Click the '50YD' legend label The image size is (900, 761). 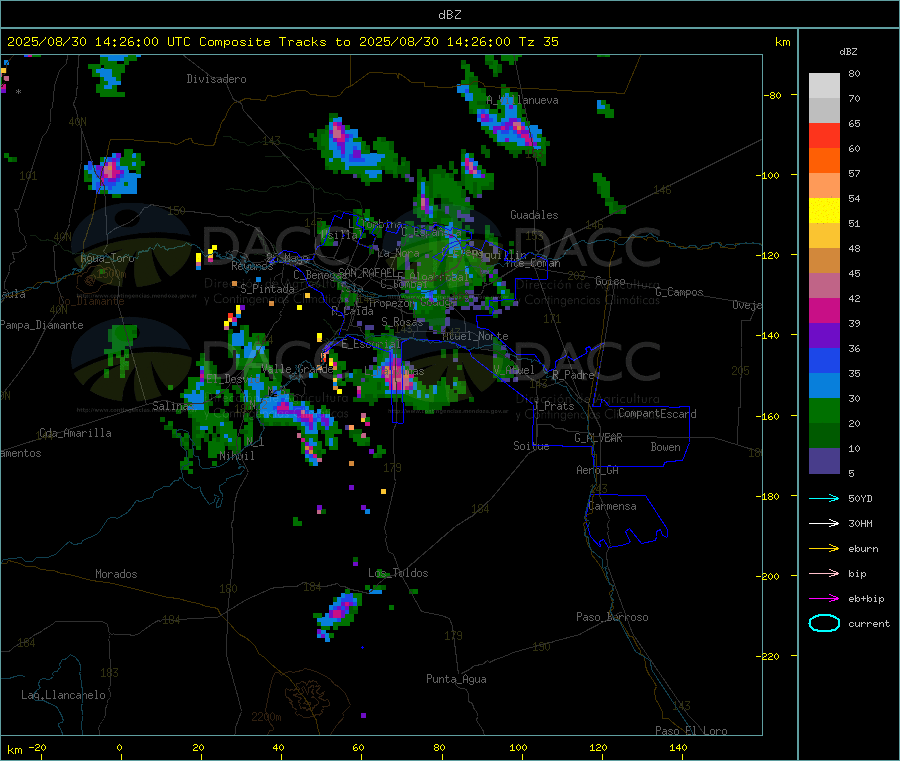[860, 498]
